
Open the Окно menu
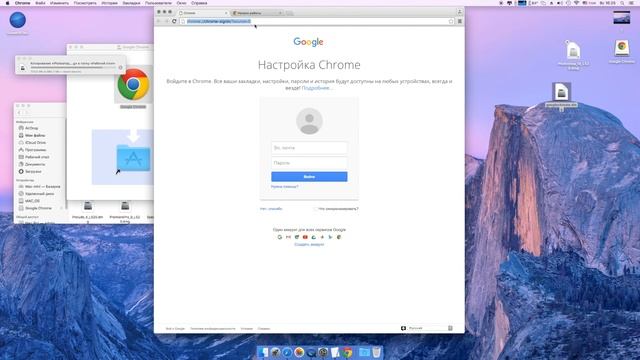click(x=181, y=3)
